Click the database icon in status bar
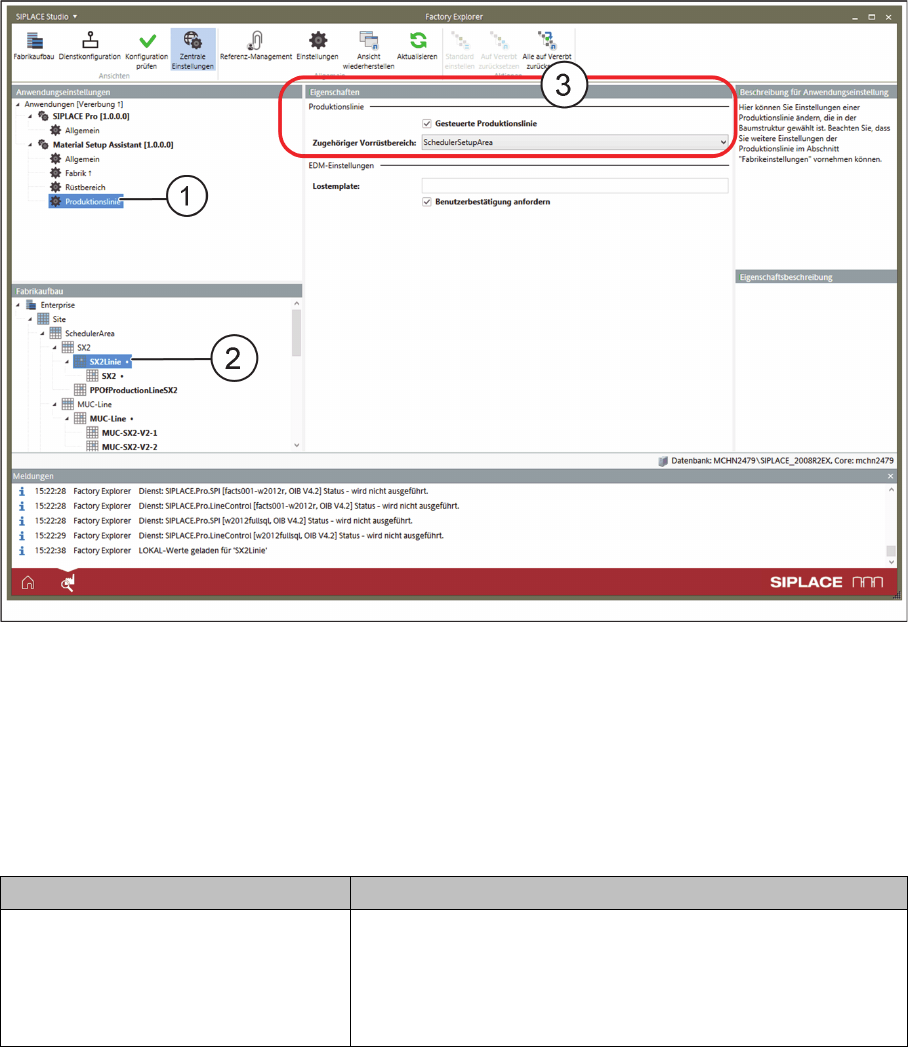Viewport: 908px width, 1047px height. click(663, 461)
